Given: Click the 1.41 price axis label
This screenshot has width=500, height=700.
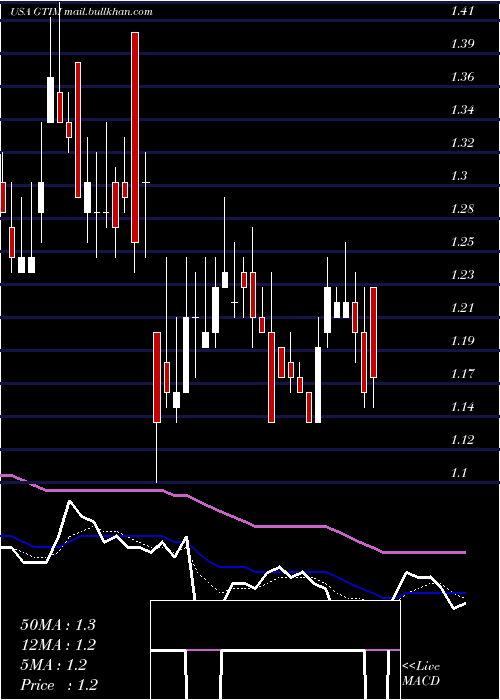Looking at the screenshot, I should tap(462, 11).
